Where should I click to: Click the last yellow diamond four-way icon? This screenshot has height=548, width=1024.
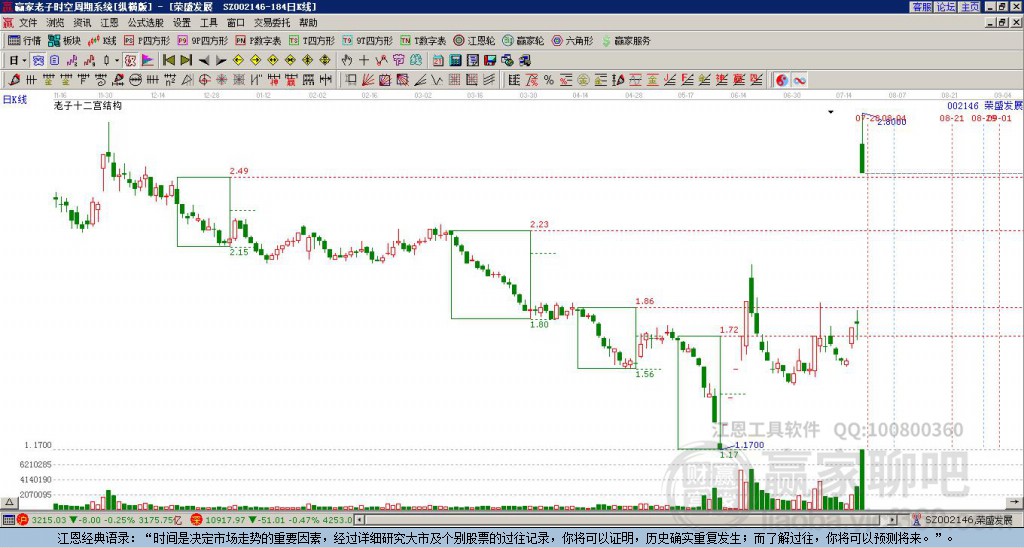(x=325, y=60)
